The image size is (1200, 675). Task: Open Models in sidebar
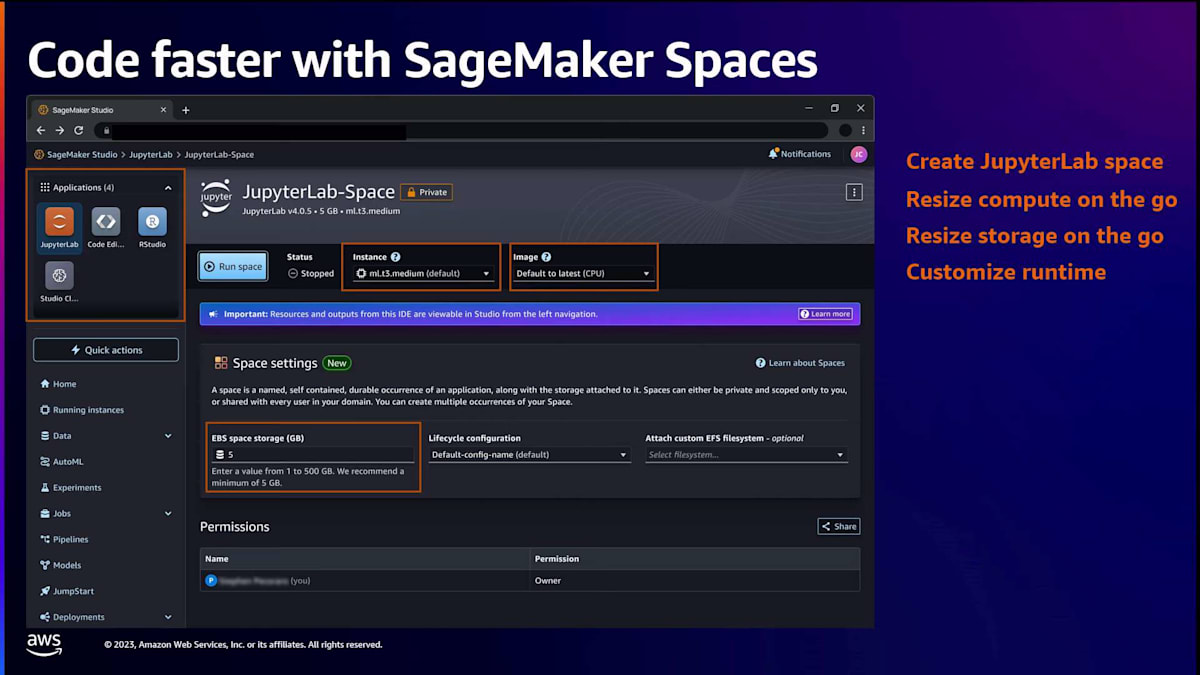click(x=61, y=565)
